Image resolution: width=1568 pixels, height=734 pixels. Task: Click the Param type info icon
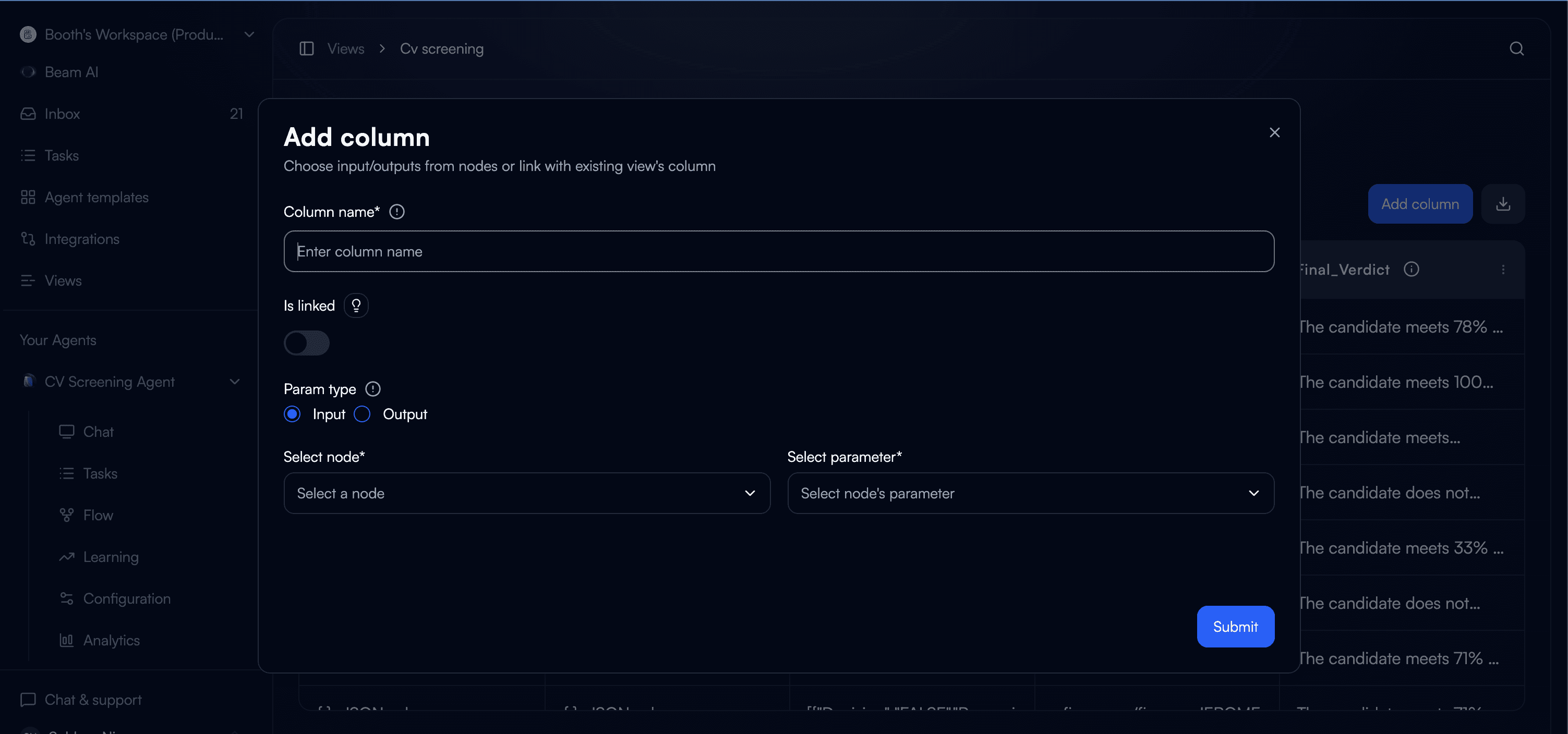(x=372, y=388)
